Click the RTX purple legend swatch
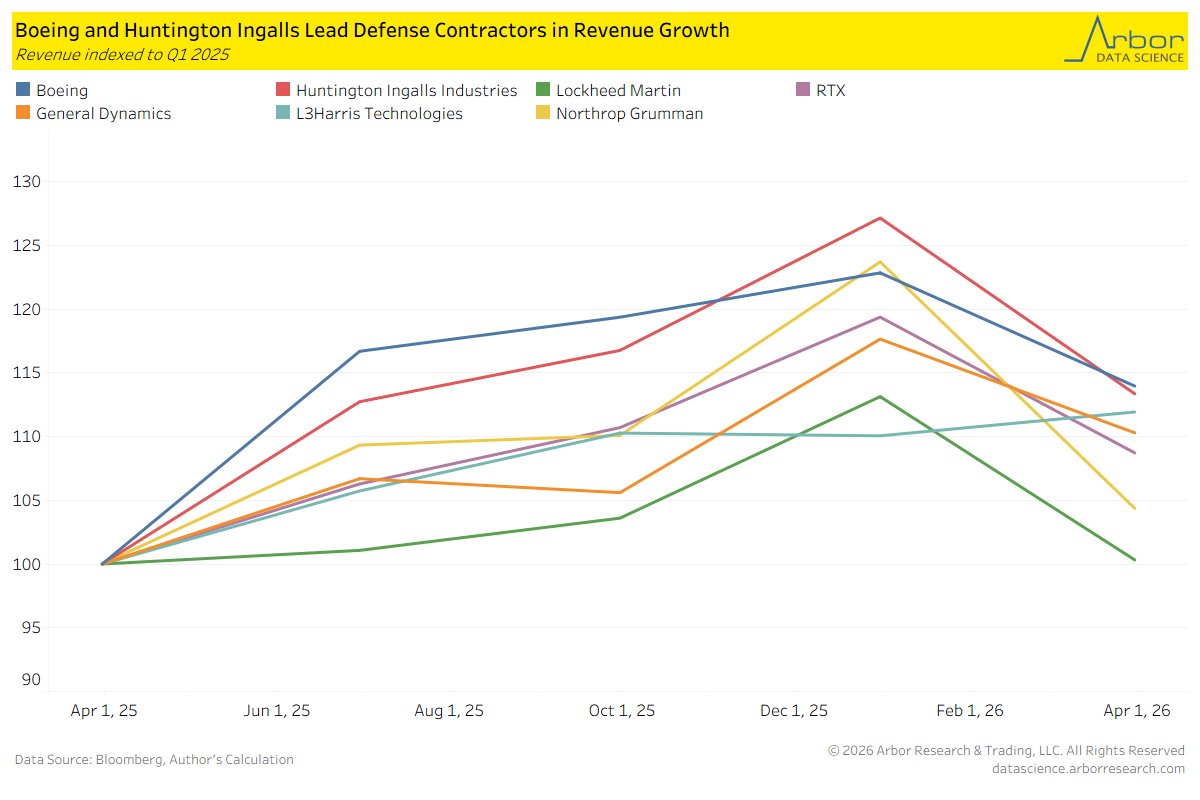The width and height of the screenshot is (1200, 800). (803, 91)
